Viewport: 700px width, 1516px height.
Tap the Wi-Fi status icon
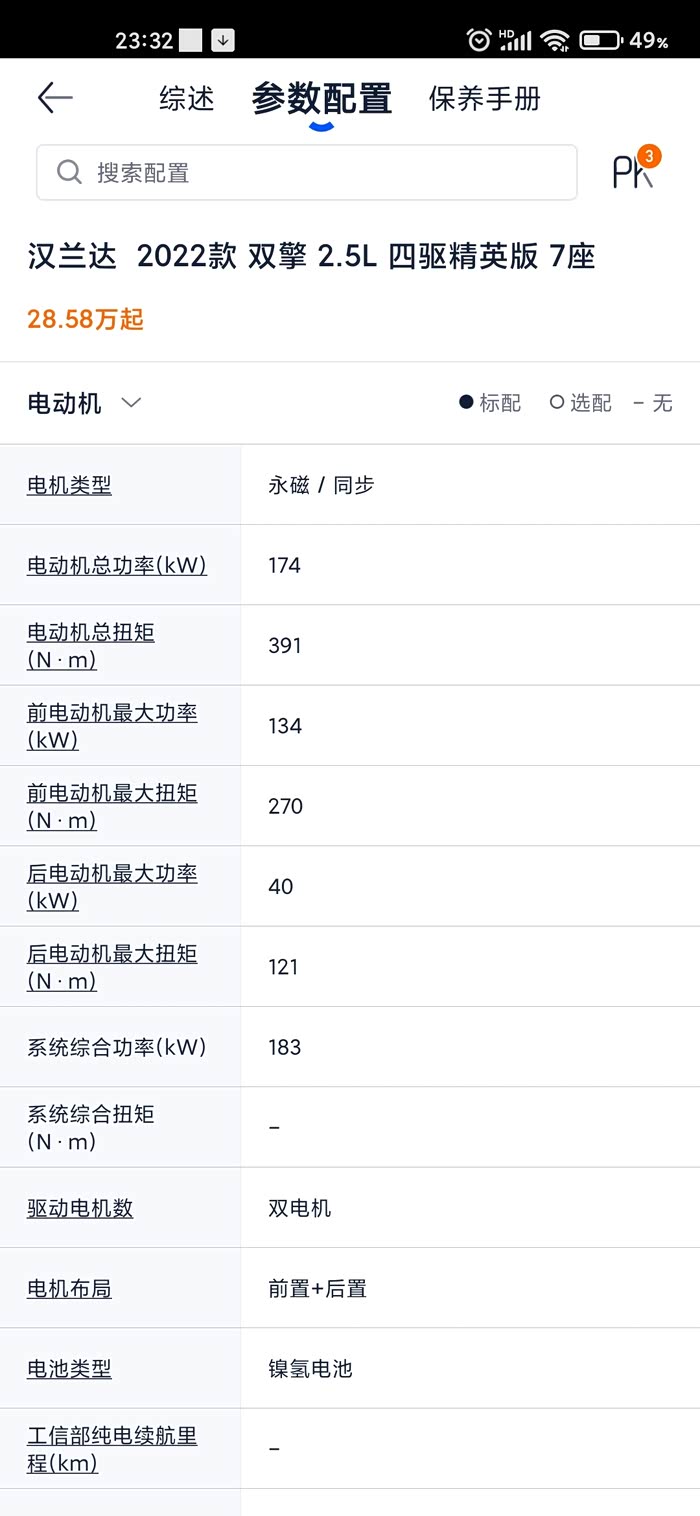[x=553, y=40]
